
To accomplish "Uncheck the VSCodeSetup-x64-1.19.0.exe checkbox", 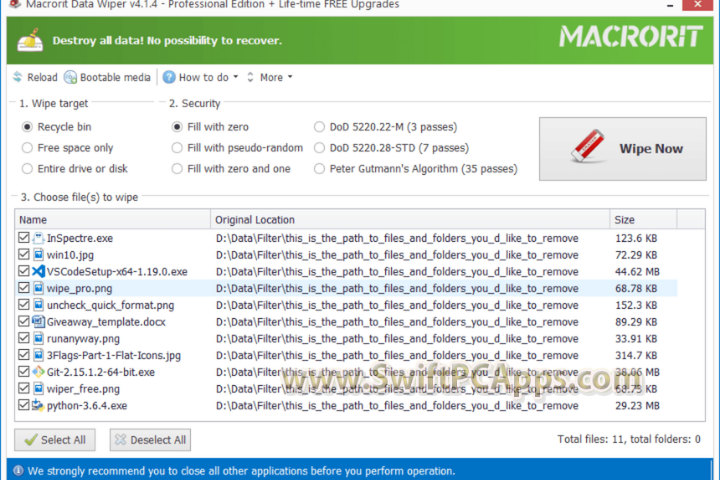I will [23, 271].
